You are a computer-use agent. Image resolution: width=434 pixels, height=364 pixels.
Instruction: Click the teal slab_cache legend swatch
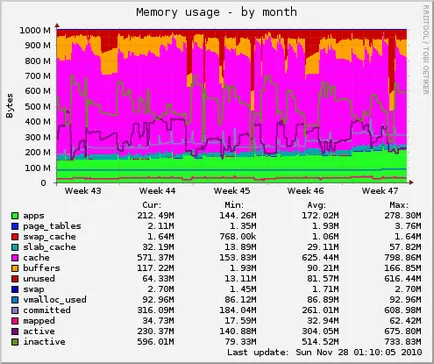(15, 247)
